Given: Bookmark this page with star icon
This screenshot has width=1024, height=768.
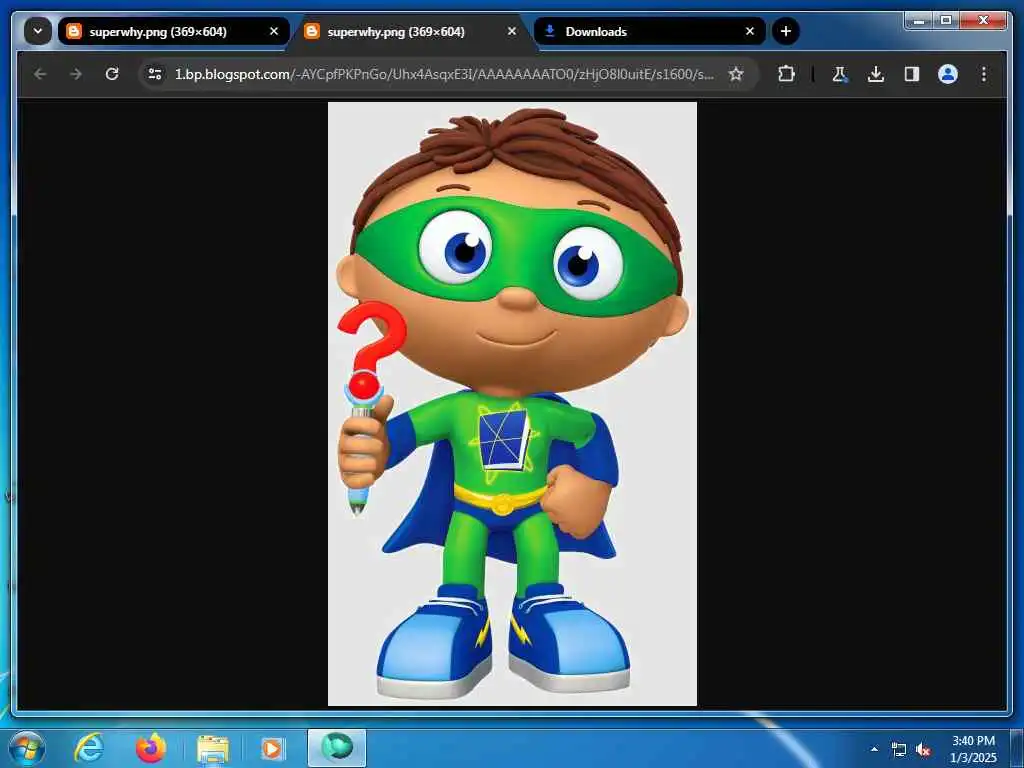Looking at the screenshot, I should [x=736, y=74].
